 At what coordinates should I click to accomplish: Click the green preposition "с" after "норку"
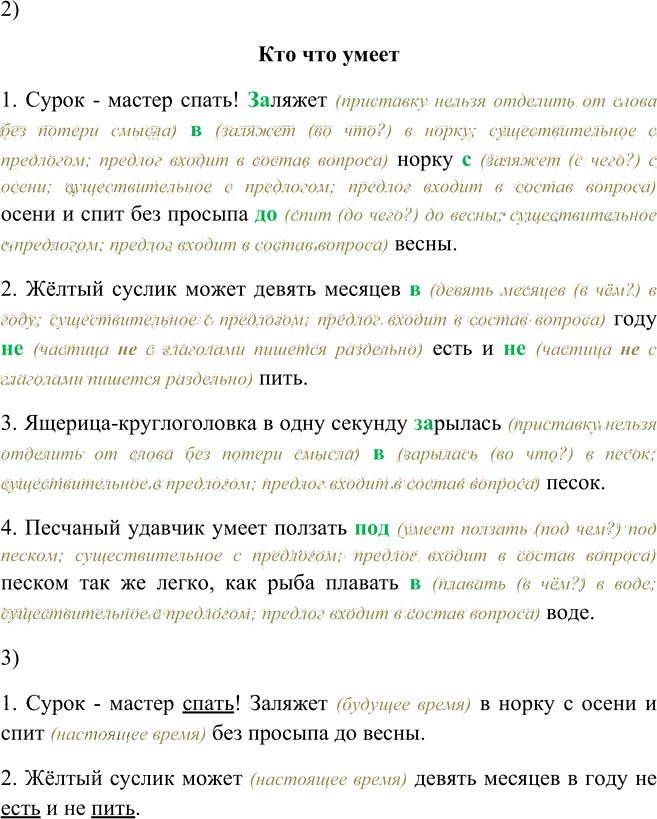(x=467, y=159)
